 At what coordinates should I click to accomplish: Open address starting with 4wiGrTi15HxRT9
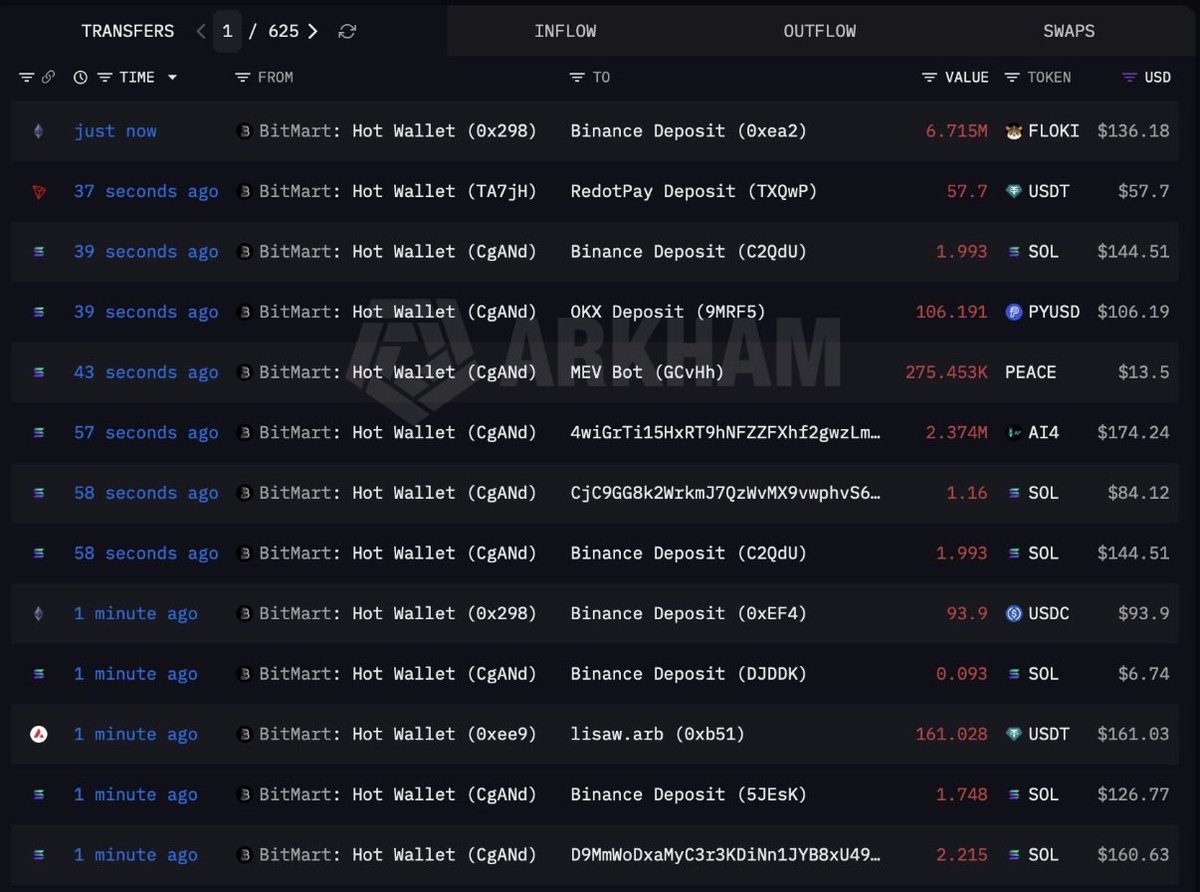point(726,432)
